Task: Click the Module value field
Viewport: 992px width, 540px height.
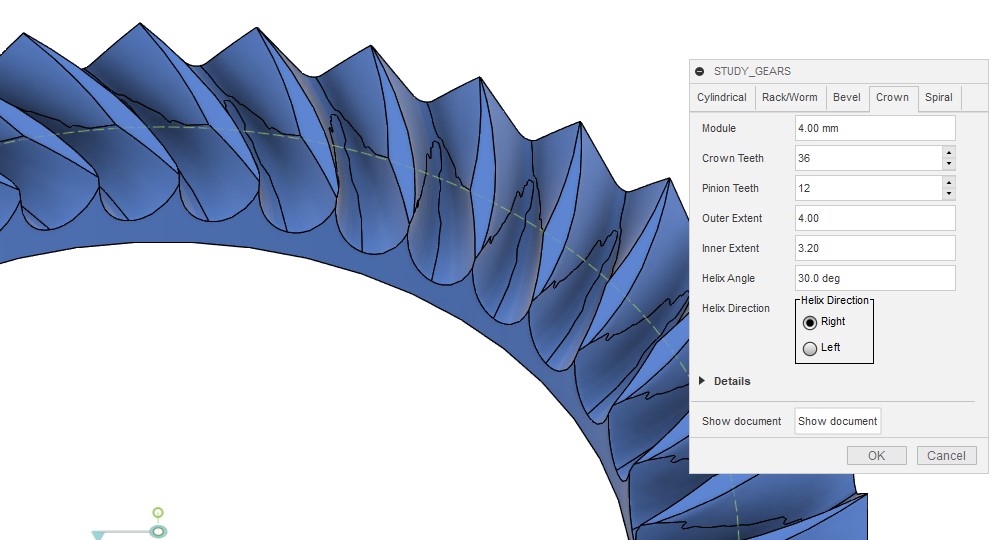Action: [874, 128]
